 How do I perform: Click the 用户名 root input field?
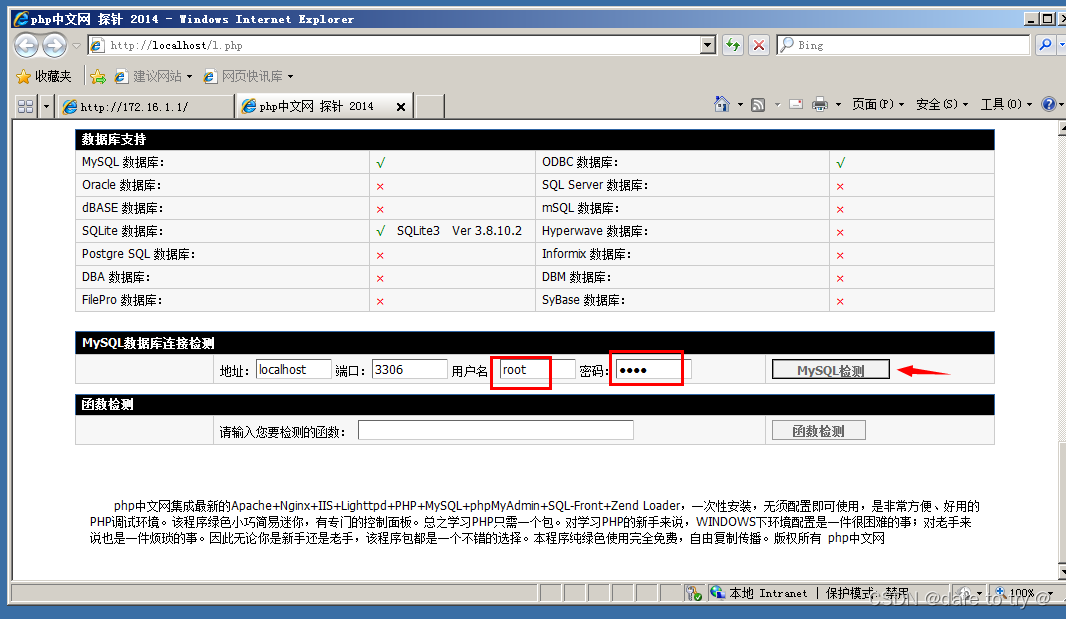(x=538, y=369)
